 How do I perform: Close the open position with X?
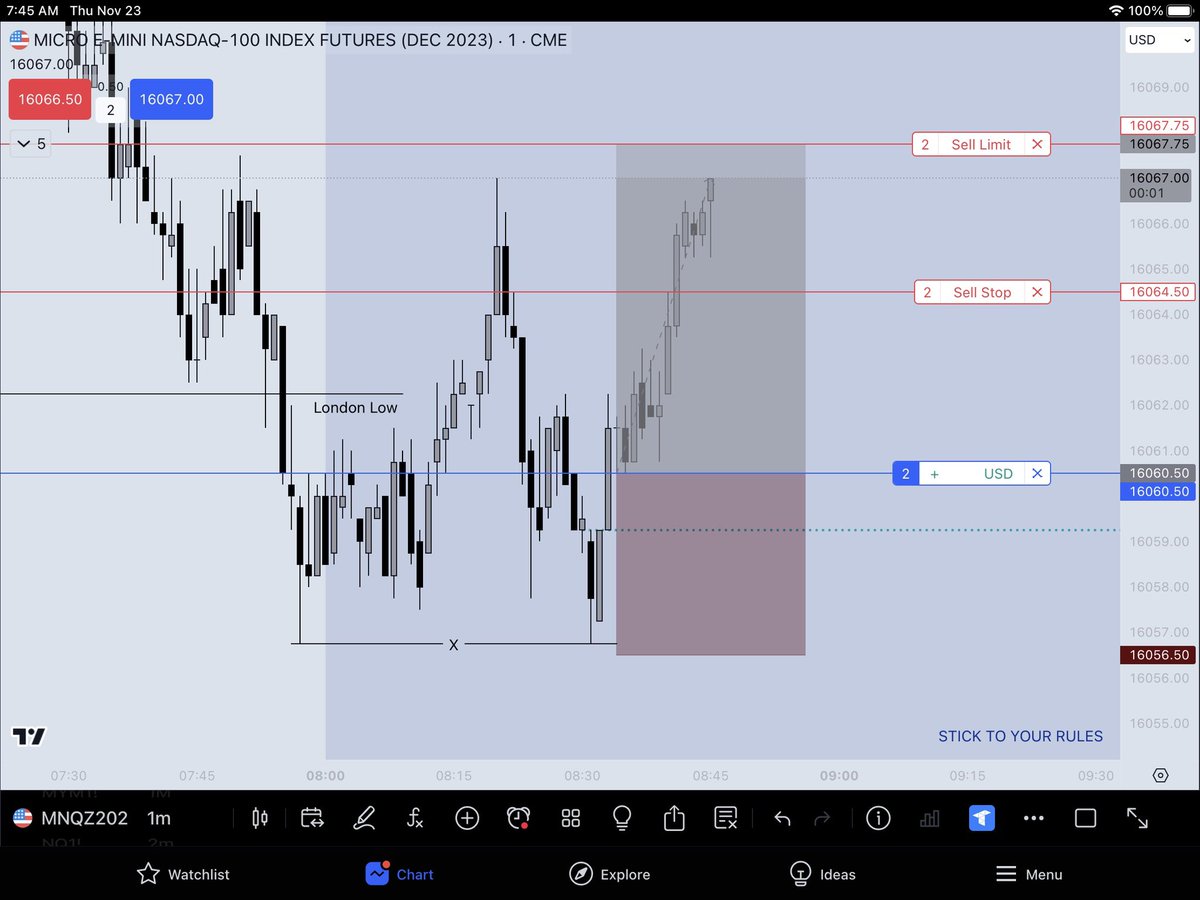click(1037, 473)
